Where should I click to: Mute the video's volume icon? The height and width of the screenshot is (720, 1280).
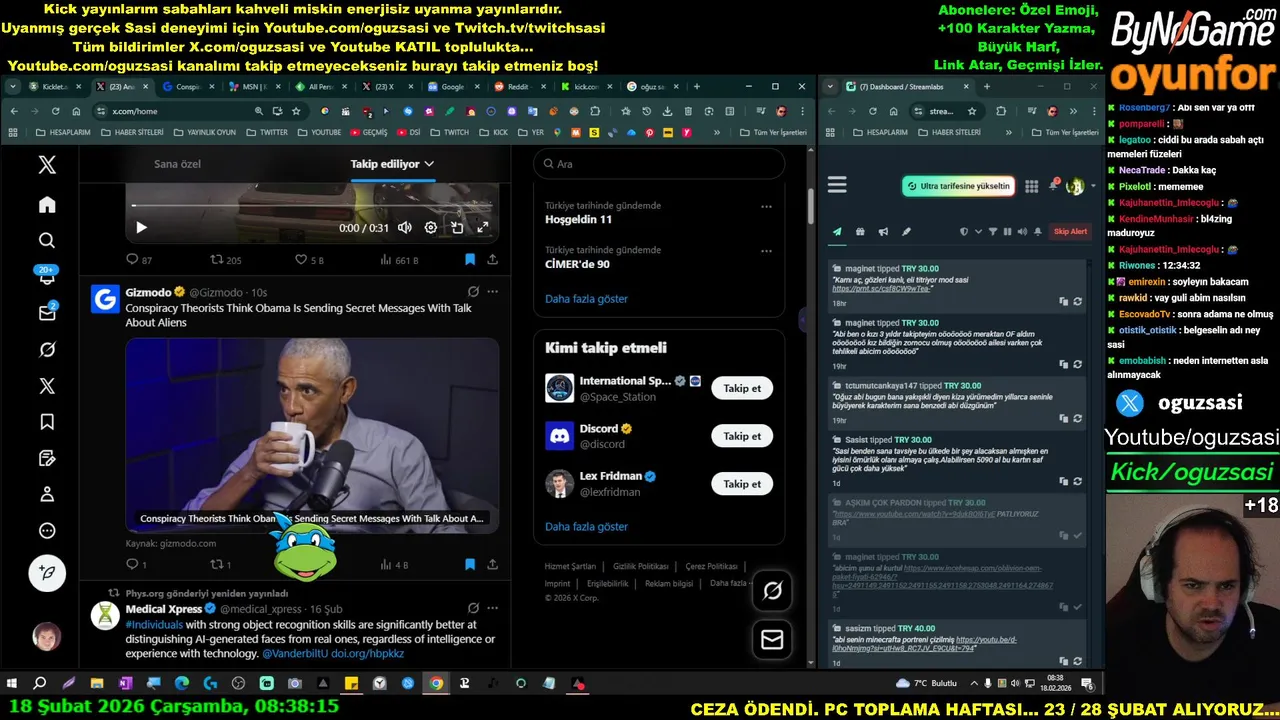click(404, 227)
